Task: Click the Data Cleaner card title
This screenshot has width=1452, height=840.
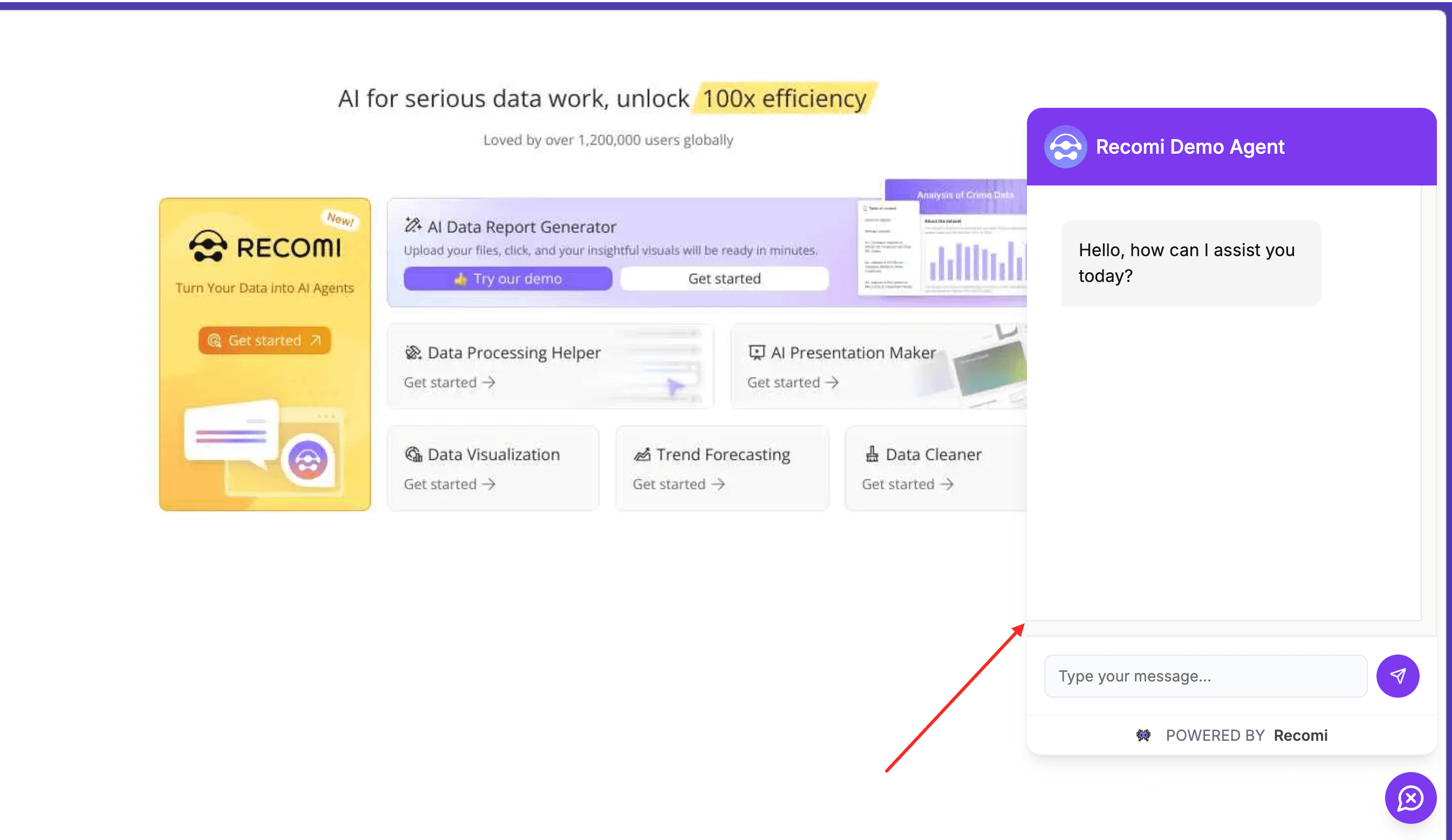Action: click(x=934, y=455)
